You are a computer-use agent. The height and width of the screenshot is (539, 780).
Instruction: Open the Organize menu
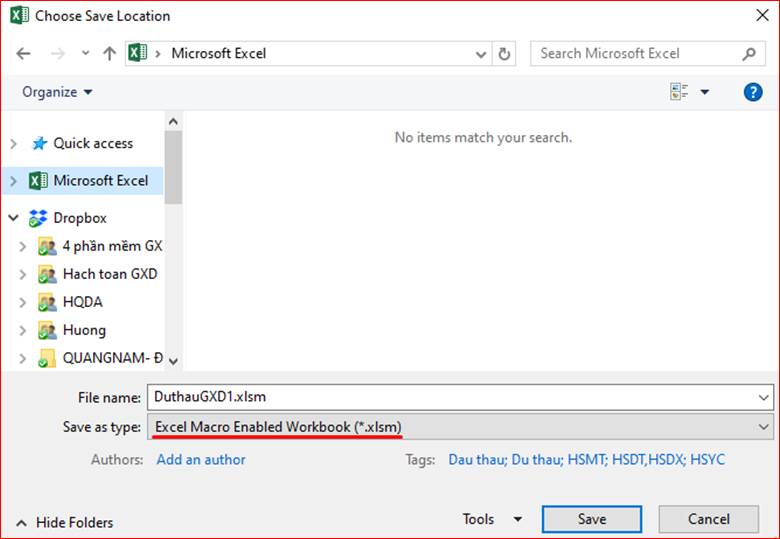(x=57, y=92)
